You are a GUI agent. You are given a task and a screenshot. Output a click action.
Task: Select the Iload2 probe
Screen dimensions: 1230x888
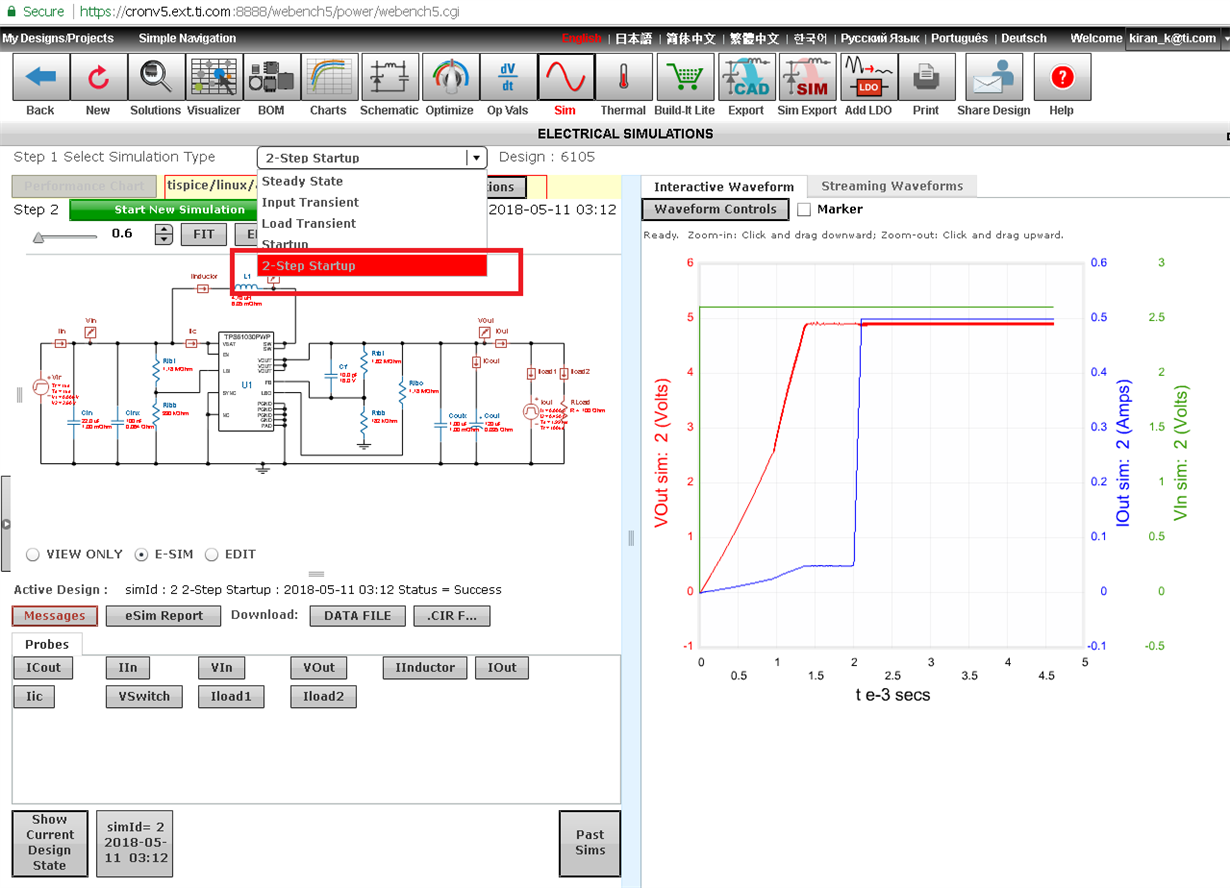coord(323,697)
